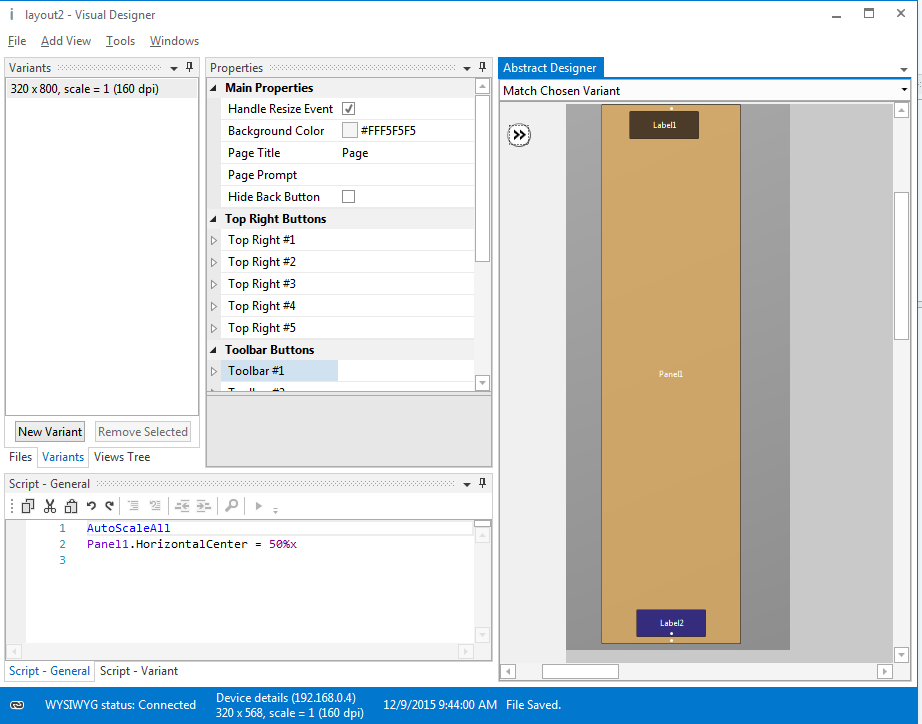Image resolution: width=922 pixels, height=724 pixels.
Task: Click the double-arrow expand icon in designer
Action: (x=519, y=135)
